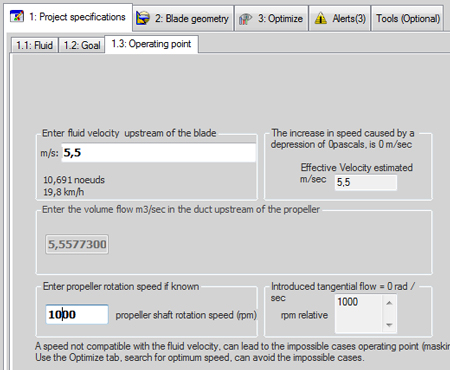
Task: Click the Optimize tab icon
Action: 245,19
